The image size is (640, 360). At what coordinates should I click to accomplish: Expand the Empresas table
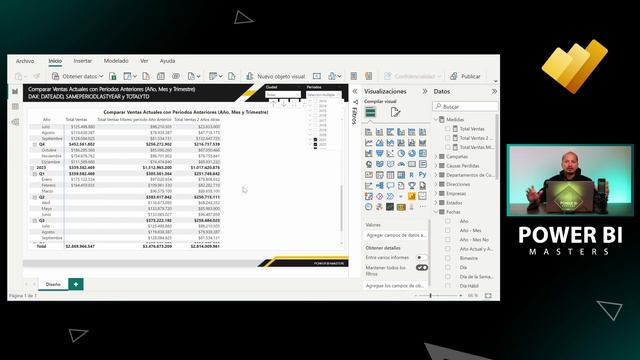[x=436, y=193]
